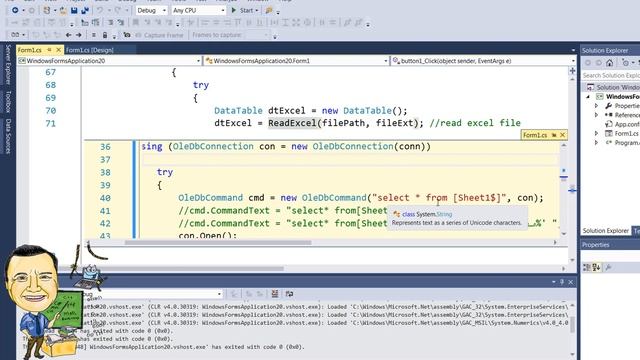Click the editor horizontal scrollbar thumb

[x=171, y=269]
